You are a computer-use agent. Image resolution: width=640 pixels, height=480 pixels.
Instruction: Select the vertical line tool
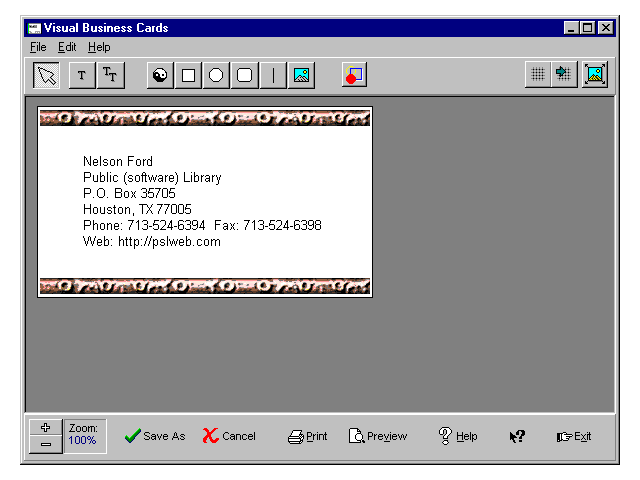pyautogui.click(x=272, y=76)
